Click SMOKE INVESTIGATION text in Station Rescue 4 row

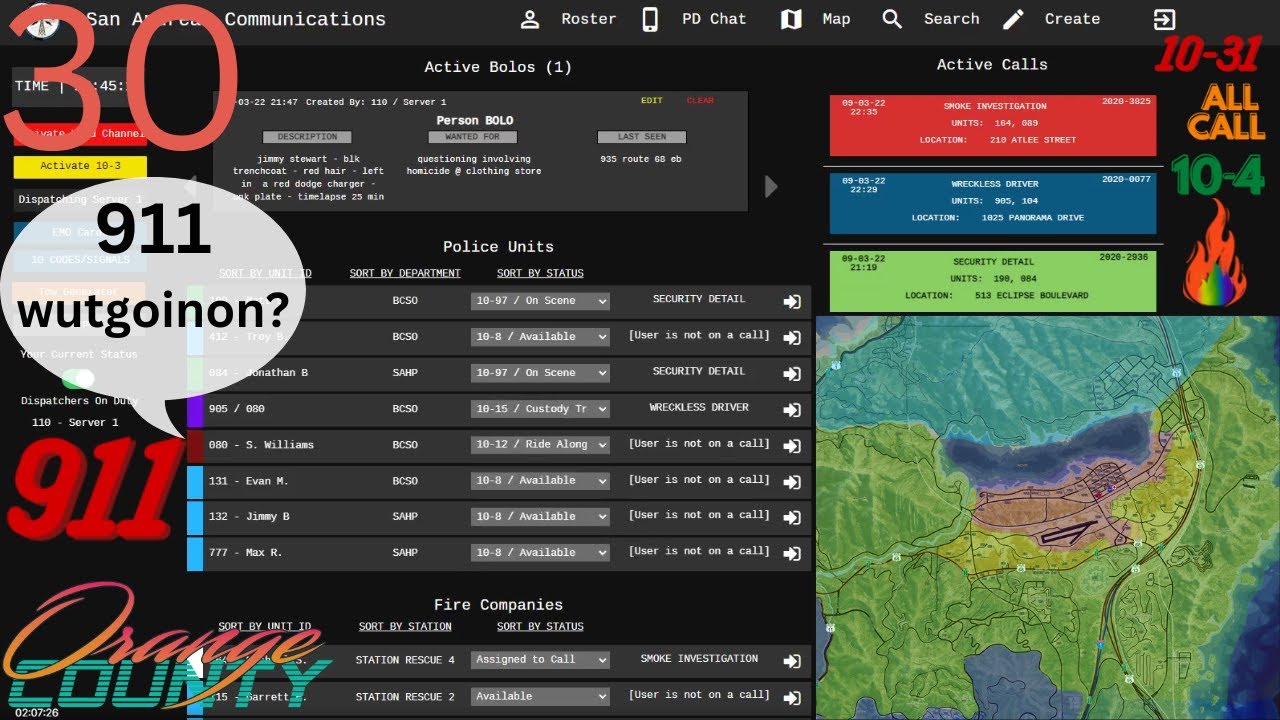tap(699, 659)
